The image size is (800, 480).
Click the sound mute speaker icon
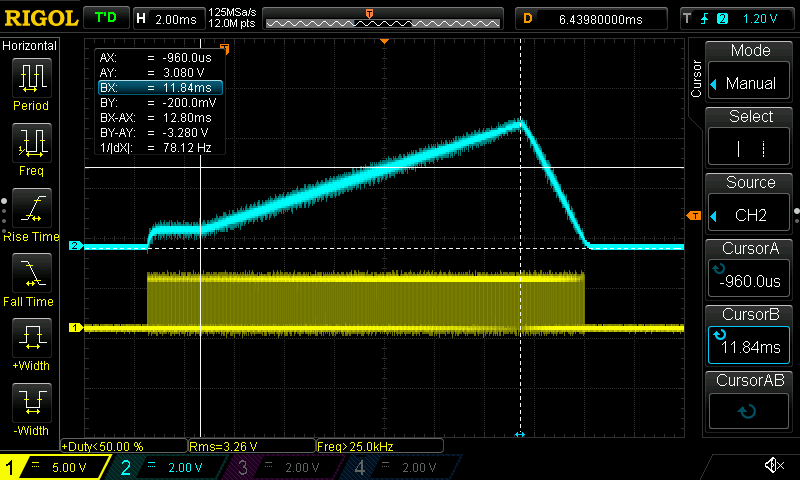[774, 465]
